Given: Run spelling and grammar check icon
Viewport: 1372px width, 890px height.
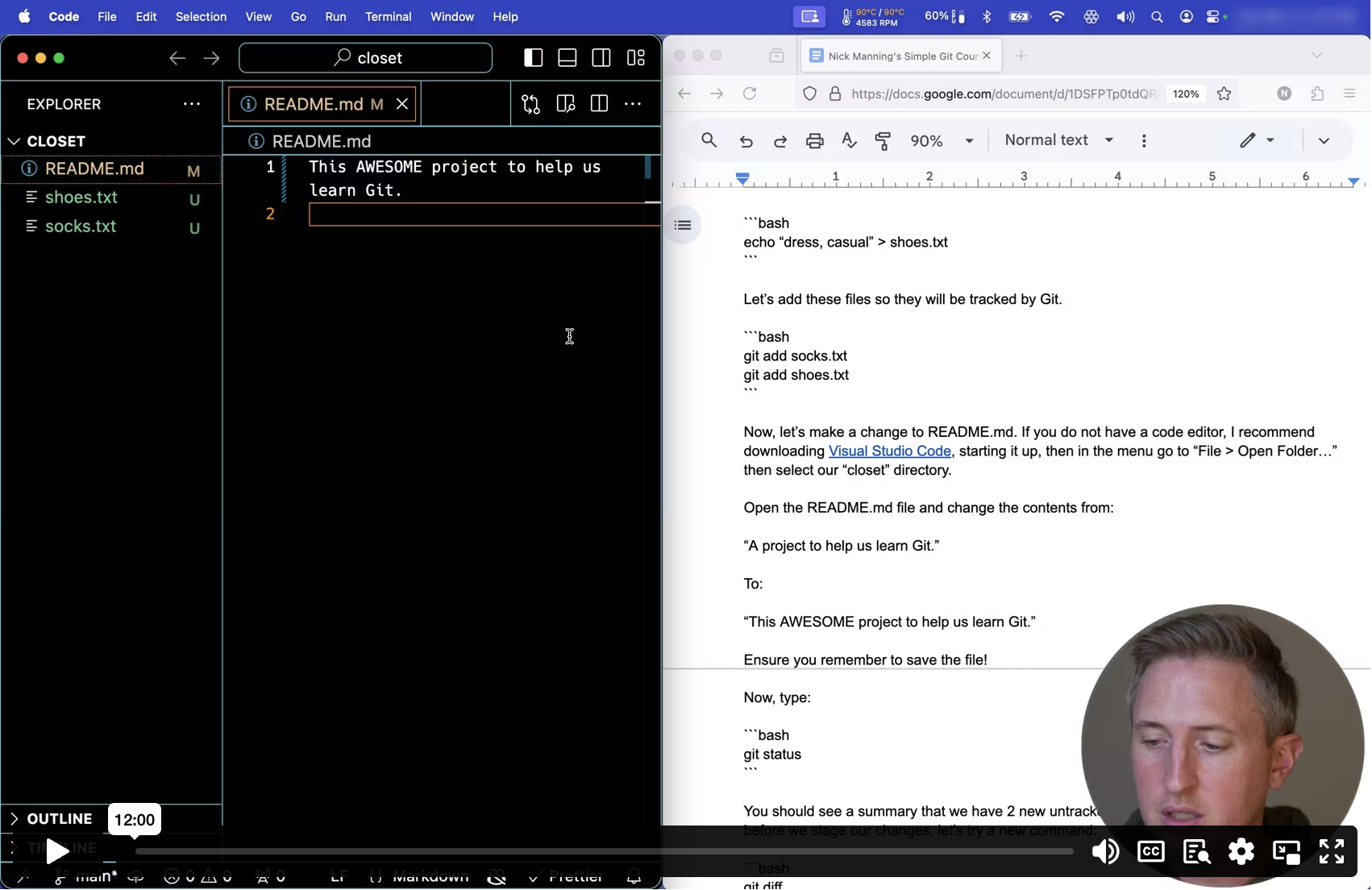Looking at the screenshot, I should pos(850,141).
